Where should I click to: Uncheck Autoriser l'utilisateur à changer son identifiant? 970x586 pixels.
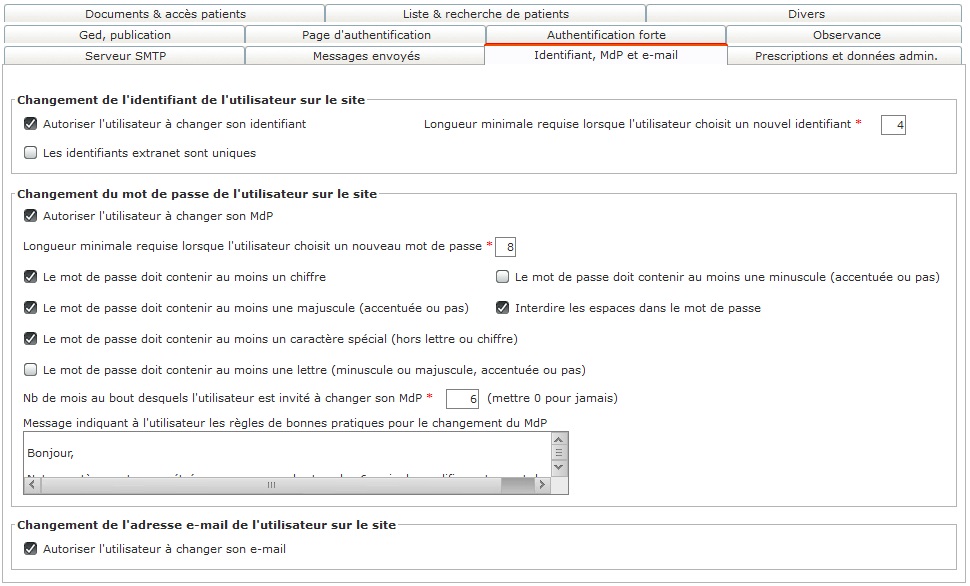(30, 124)
